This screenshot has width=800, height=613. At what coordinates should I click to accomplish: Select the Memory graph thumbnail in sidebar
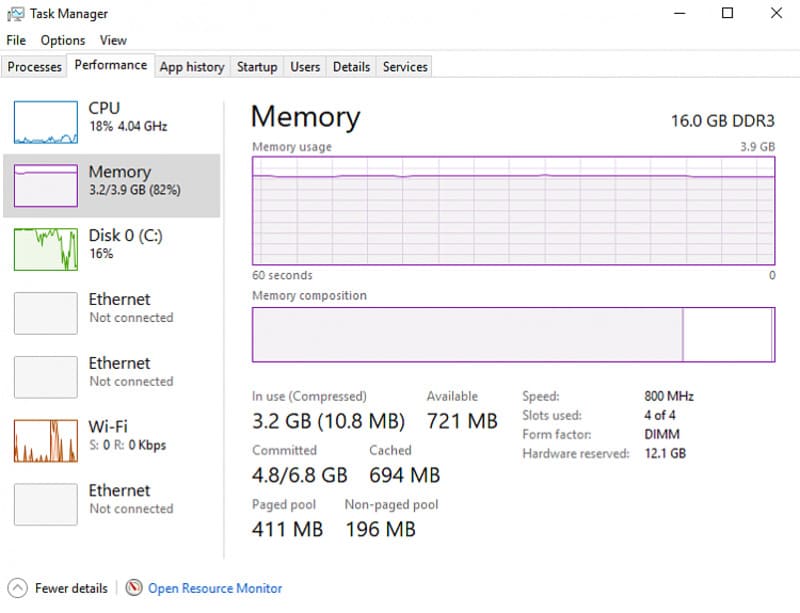click(46, 185)
